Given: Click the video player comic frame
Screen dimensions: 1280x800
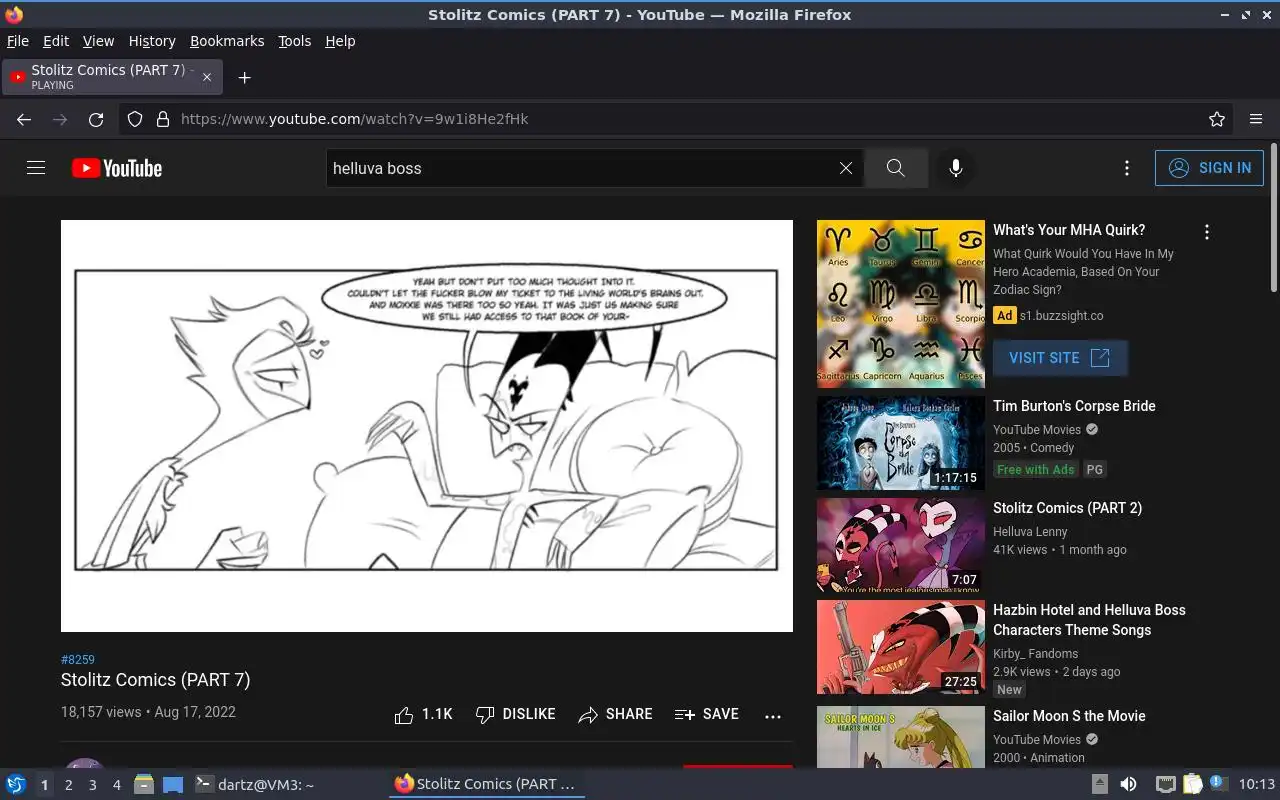Looking at the screenshot, I should tap(427, 426).
